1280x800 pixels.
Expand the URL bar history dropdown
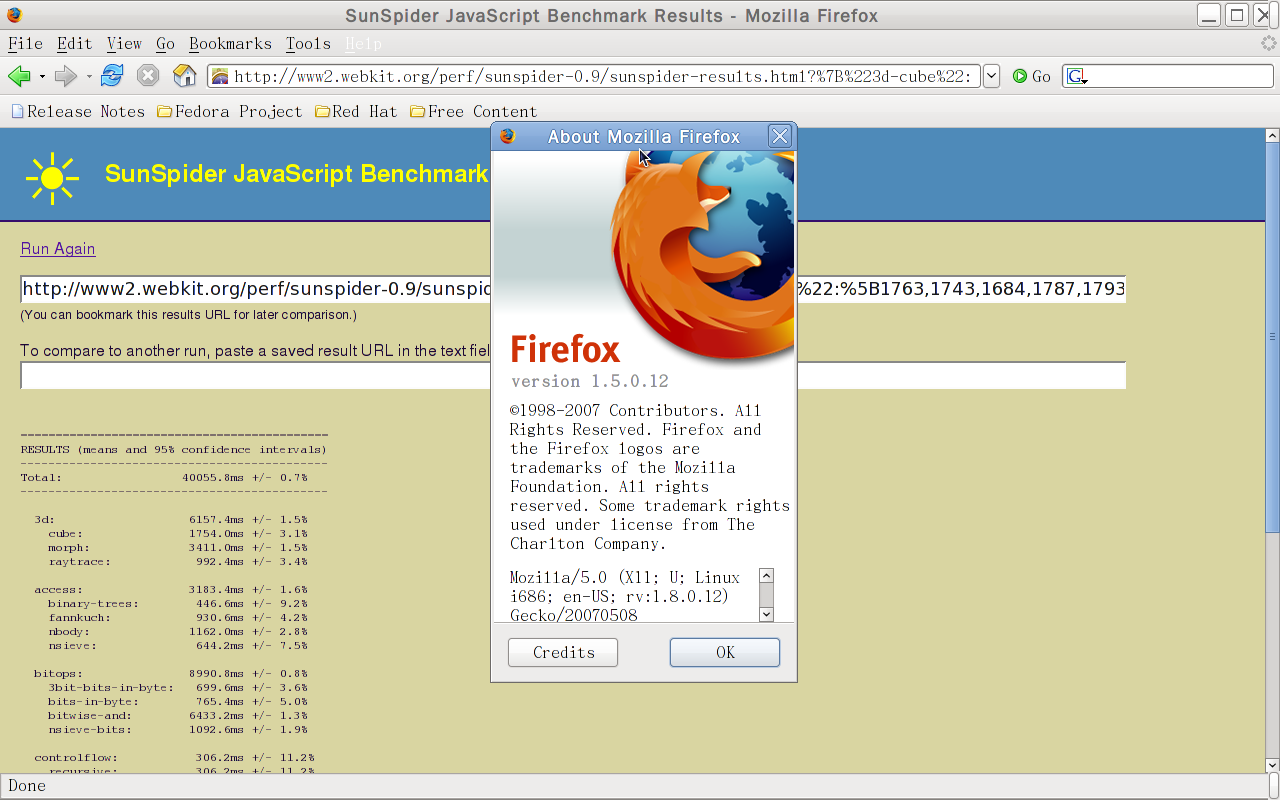991,76
